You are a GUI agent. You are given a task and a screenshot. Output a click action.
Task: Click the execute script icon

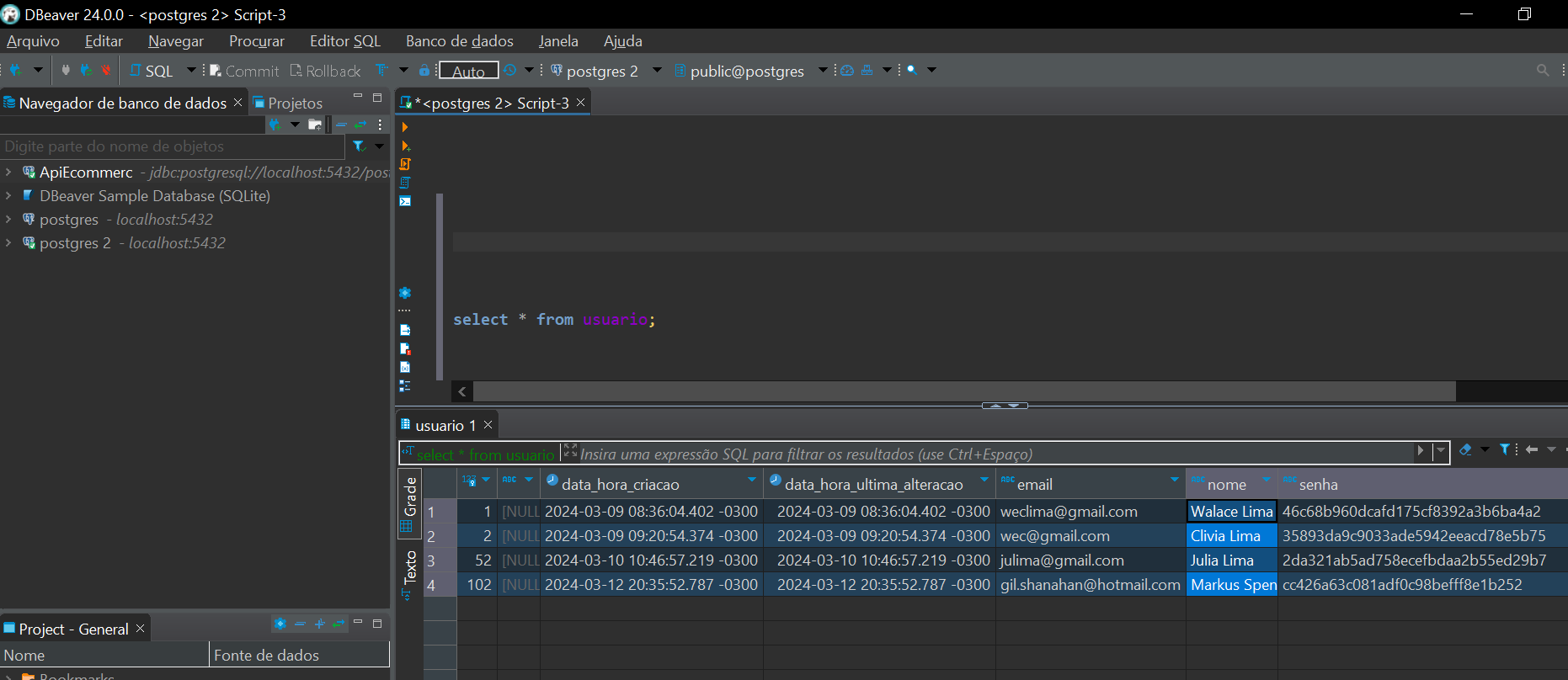(x=405, y=164)
